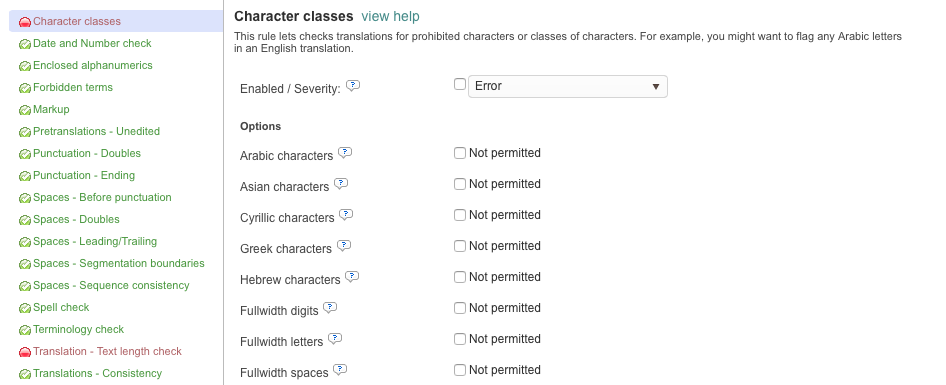Enable the Character classes rule checkbox
The height and width of the screenshot is (385, 946).
coord(460,84)
